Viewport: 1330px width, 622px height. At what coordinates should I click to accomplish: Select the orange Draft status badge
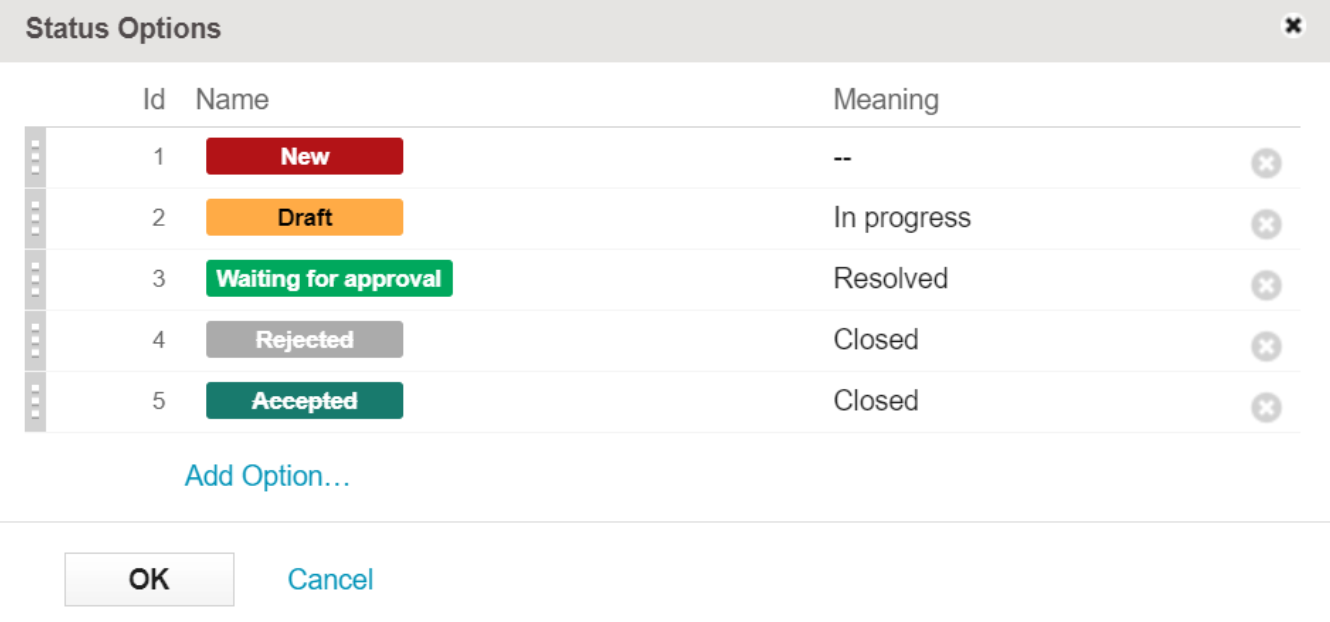304,218
